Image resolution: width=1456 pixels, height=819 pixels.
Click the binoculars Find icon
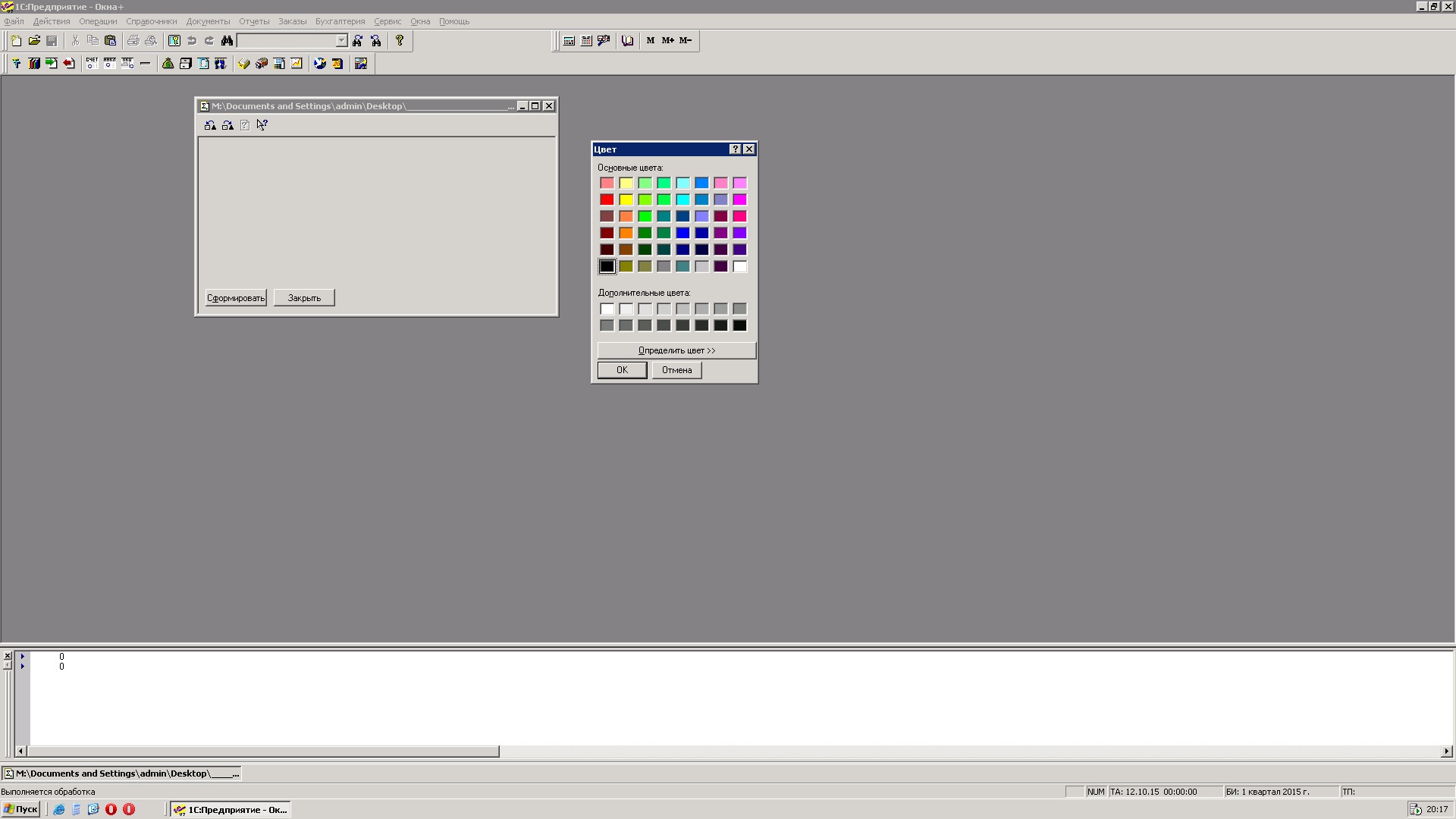tap(227, 41)
